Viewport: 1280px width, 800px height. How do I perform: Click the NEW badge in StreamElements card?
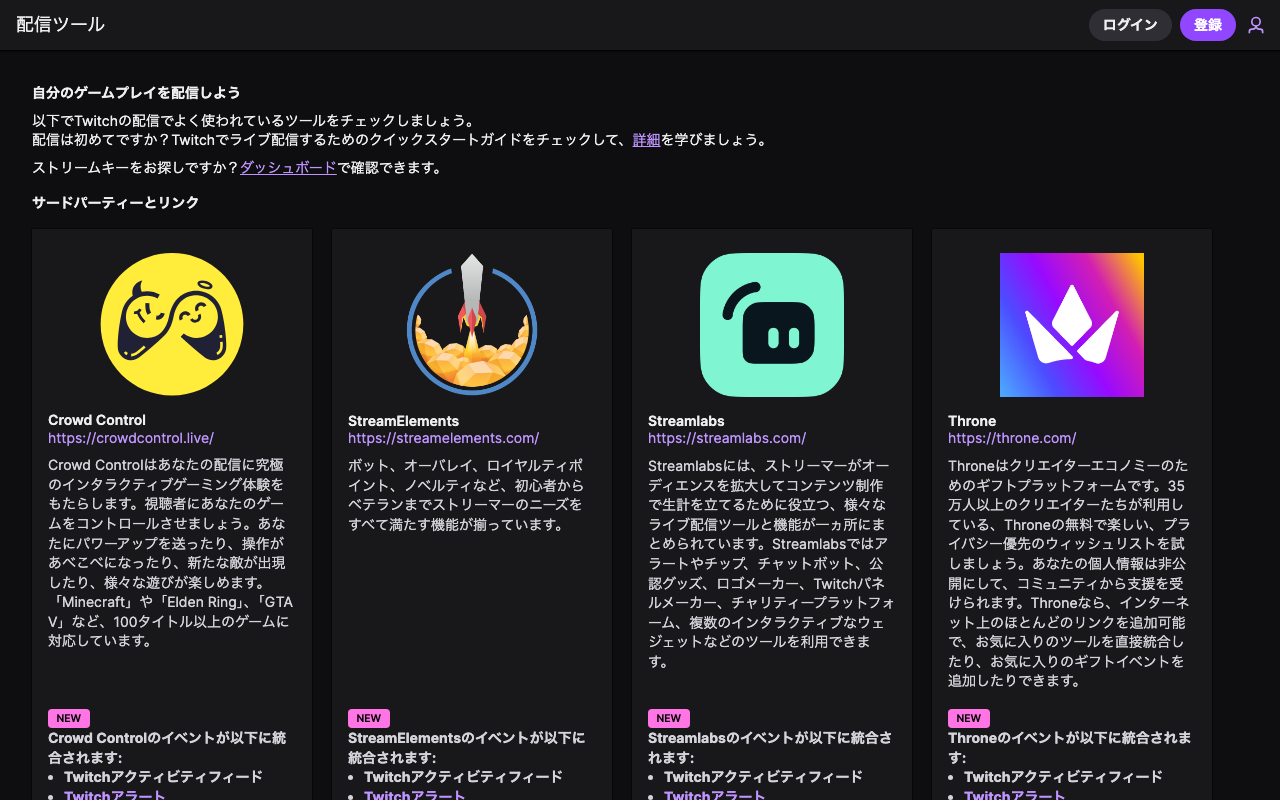[369, 718]
